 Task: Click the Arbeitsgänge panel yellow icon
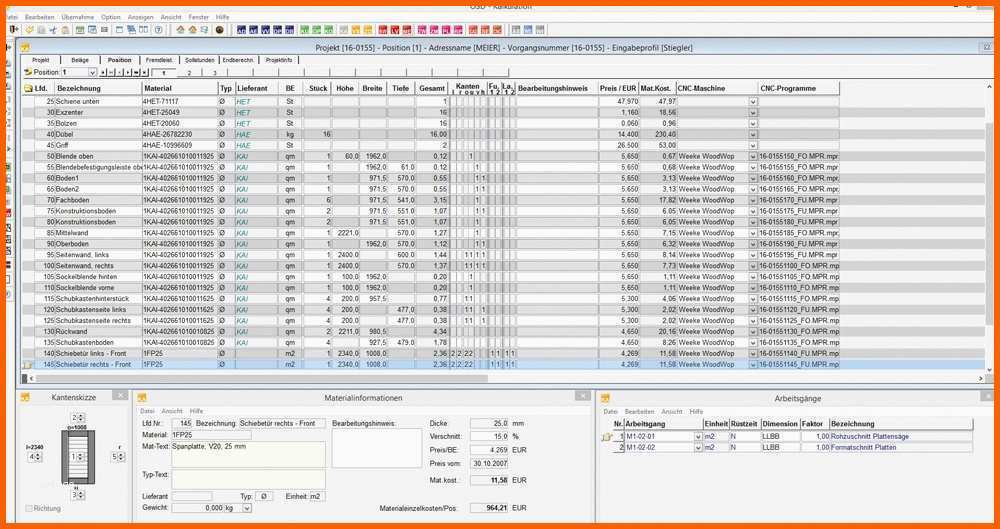(x=607, y=397)
